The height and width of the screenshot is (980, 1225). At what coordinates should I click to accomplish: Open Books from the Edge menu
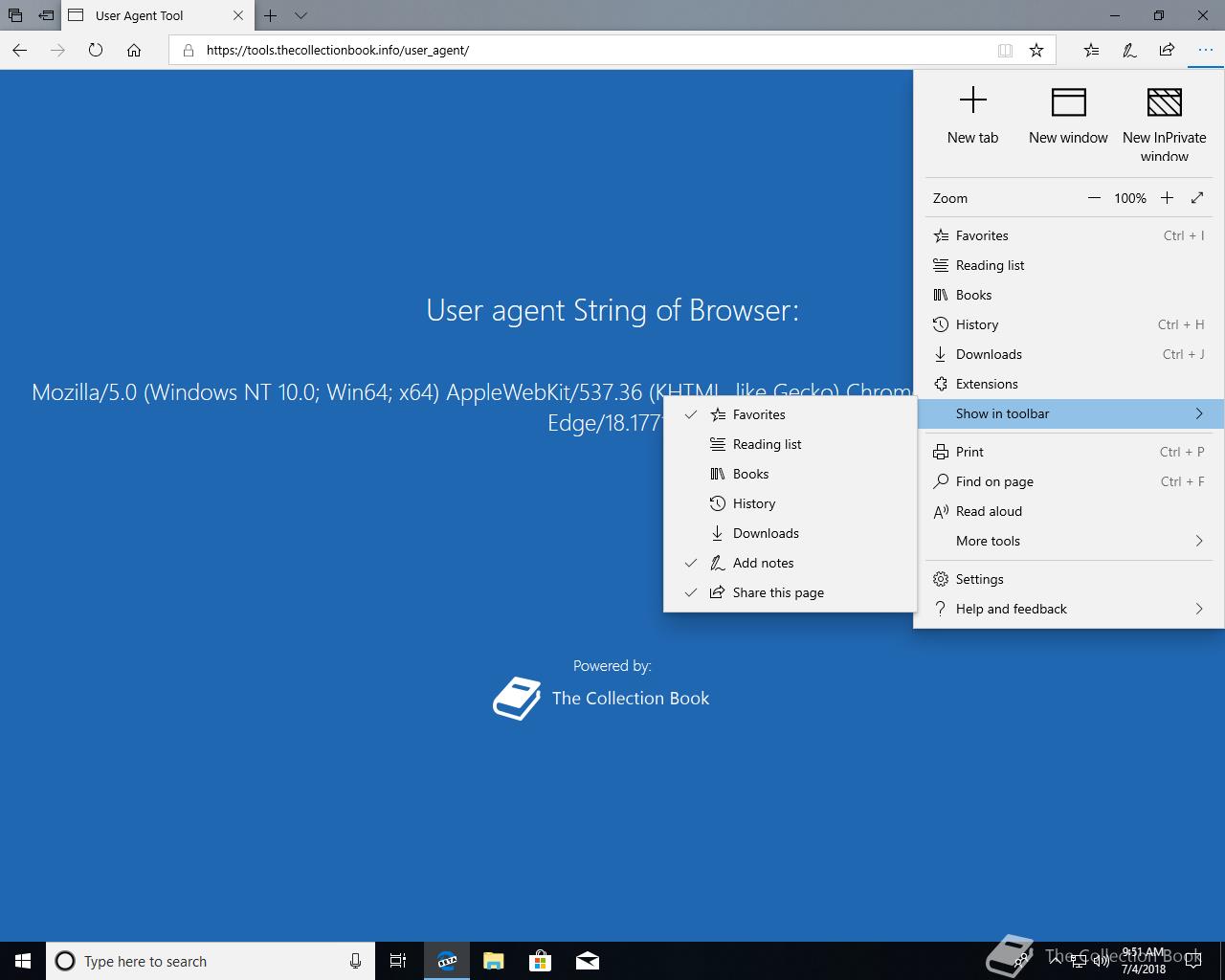(x=1069, y=295)
